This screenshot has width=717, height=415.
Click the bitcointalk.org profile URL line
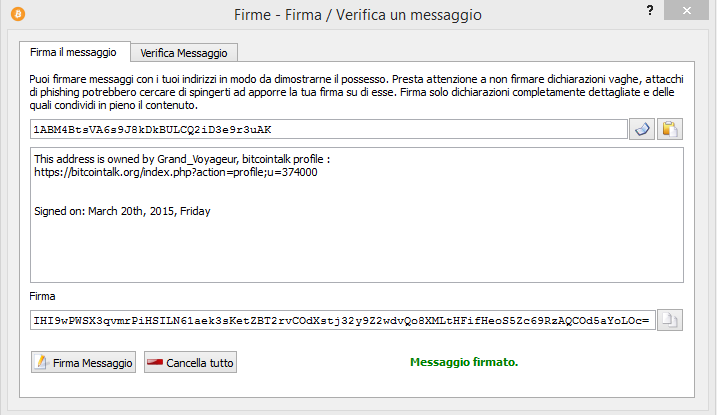pyautogui.click(x=176, y=172)
